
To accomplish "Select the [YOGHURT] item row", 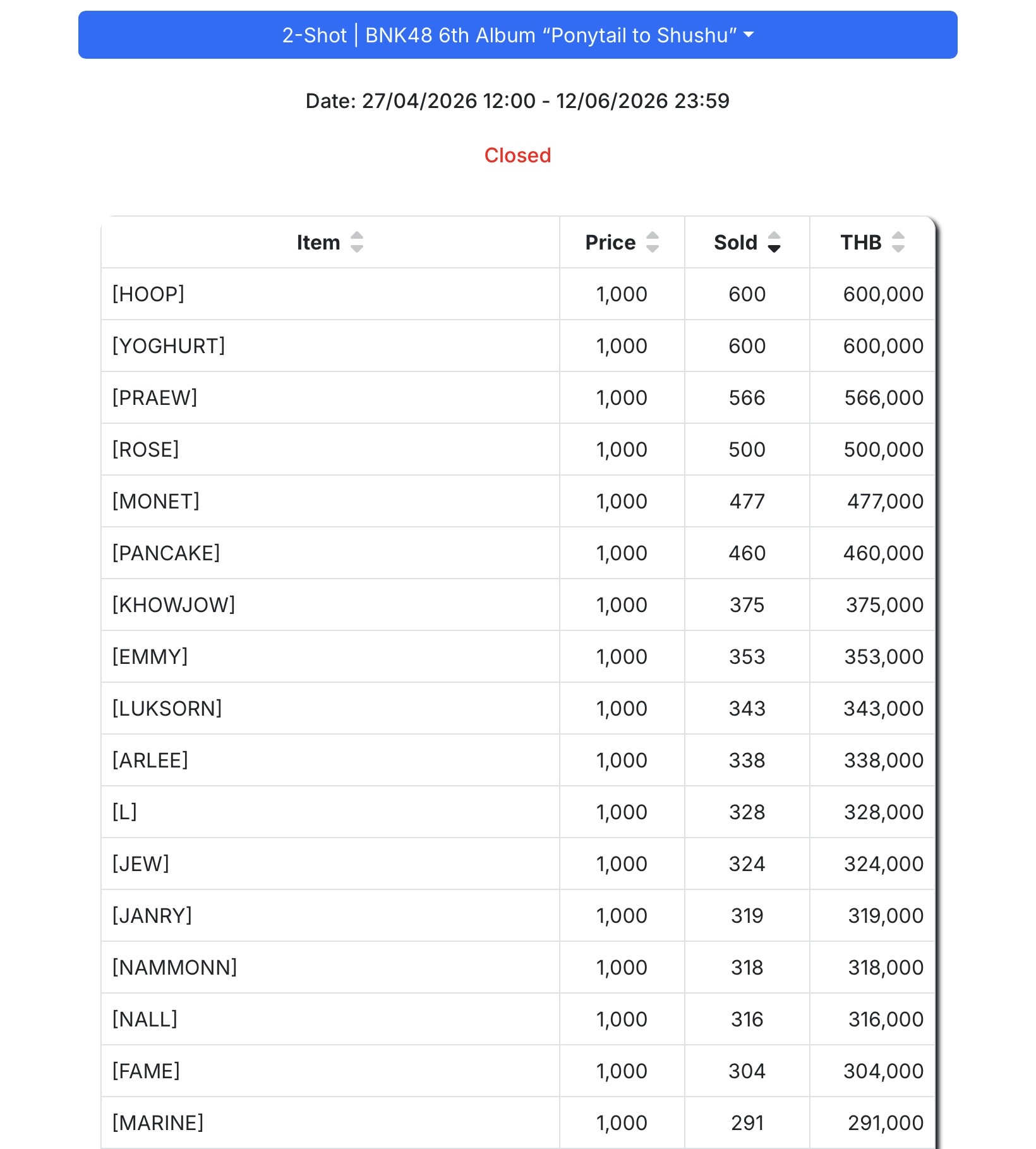I will coord(518,346).
